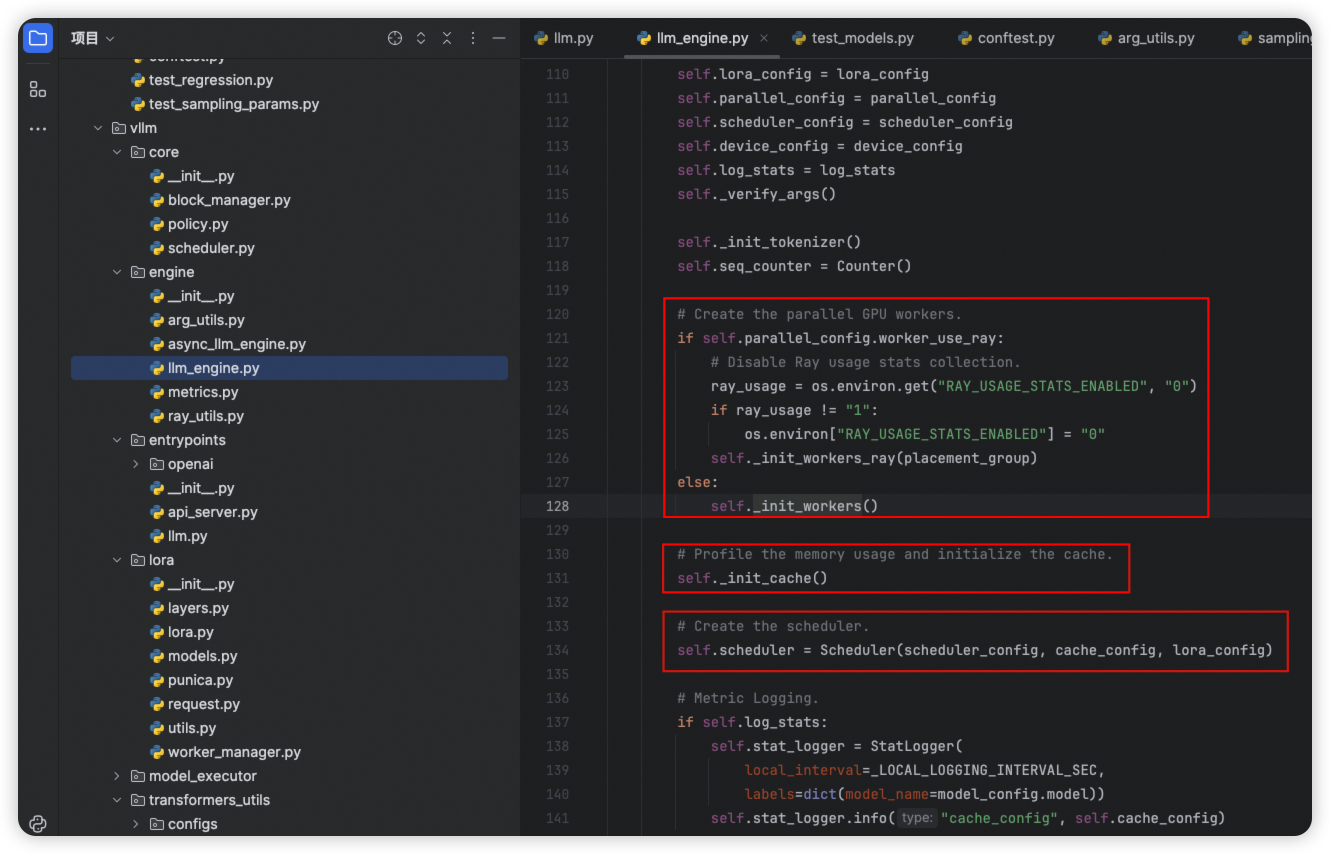Image resolution: width=1330 pixels, height=854 pixels.
Task: Click the Expand/Collapse All arrows icon
Action: click(421, 38)
